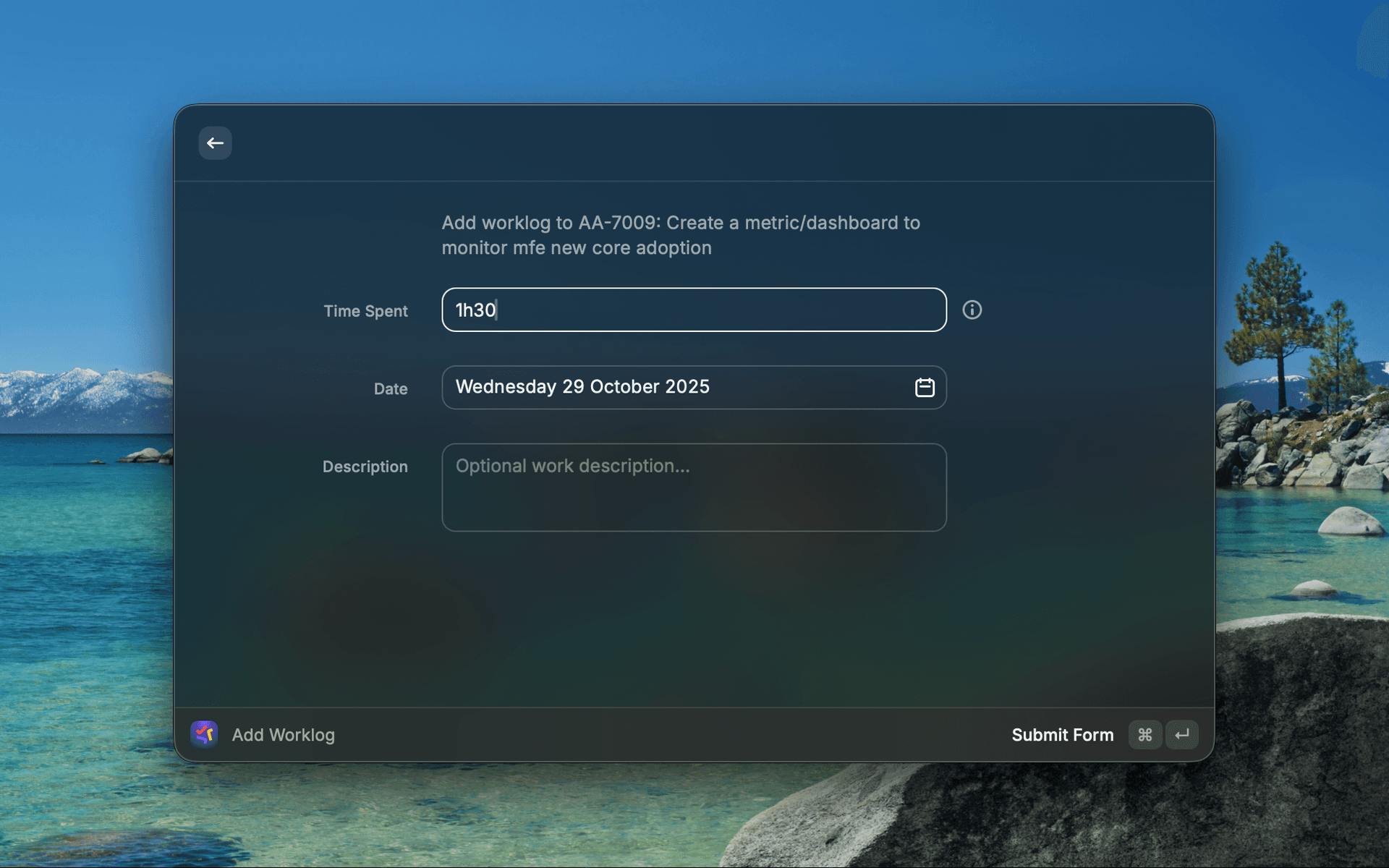The image size is (1389, 868).
Task: Focus the Time Spent input field
Action: coord(693,310)
